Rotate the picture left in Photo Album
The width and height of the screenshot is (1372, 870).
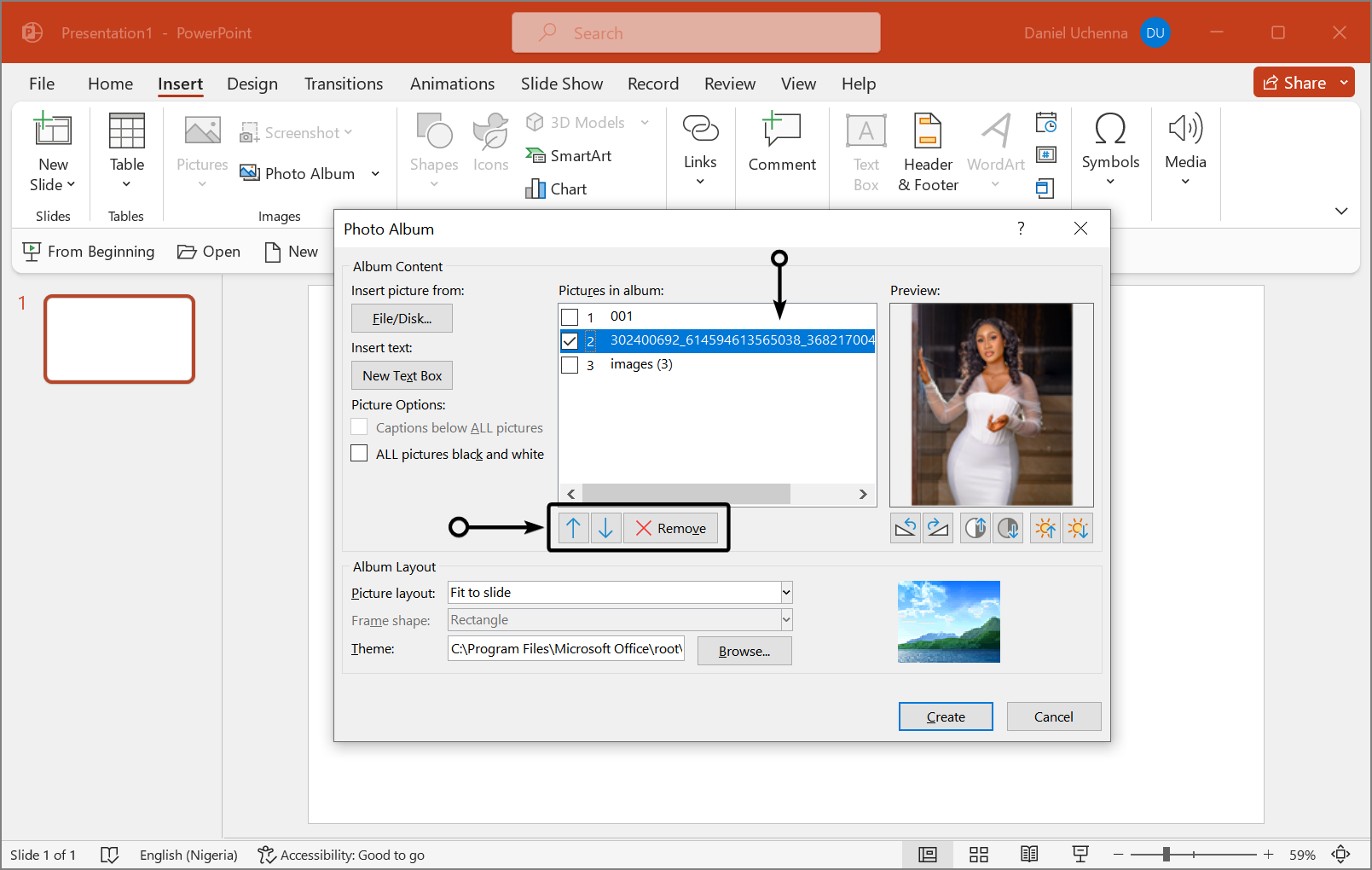click(x=906, y=528)
